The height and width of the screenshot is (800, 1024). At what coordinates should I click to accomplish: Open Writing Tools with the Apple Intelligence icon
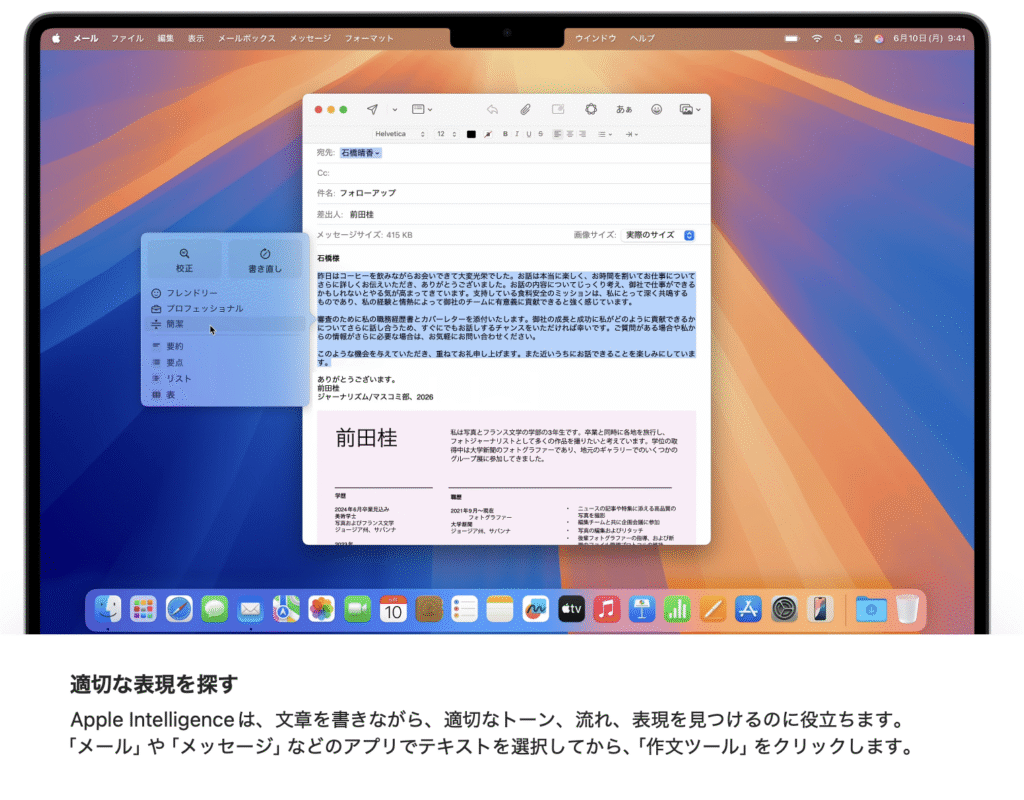point(591,109)
